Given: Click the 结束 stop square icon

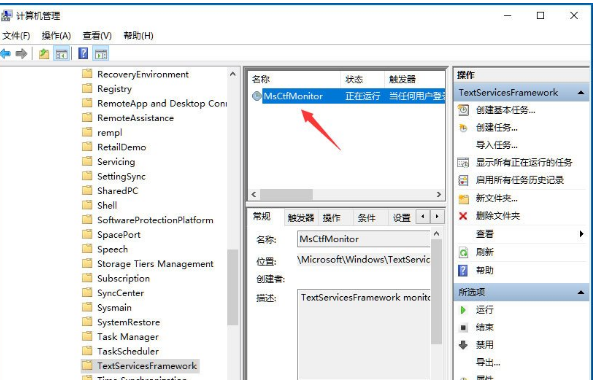Looking at the screenshot, I should click(x=463, y=327).
